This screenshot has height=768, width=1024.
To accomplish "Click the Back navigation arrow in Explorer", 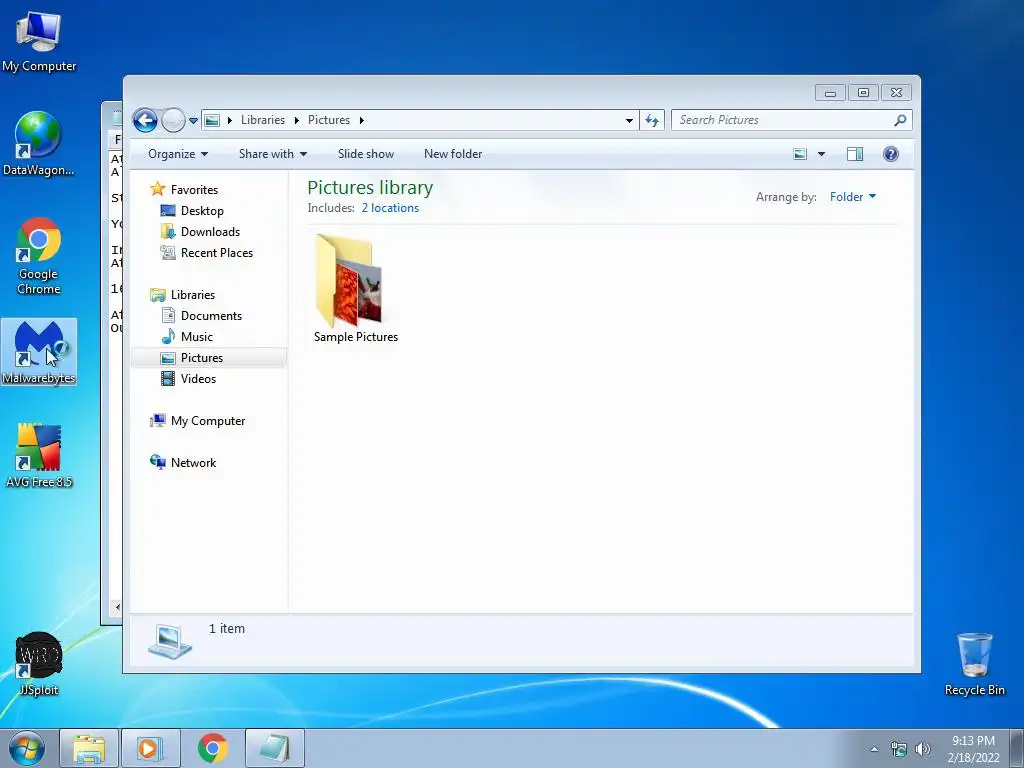I will [145, 120].
